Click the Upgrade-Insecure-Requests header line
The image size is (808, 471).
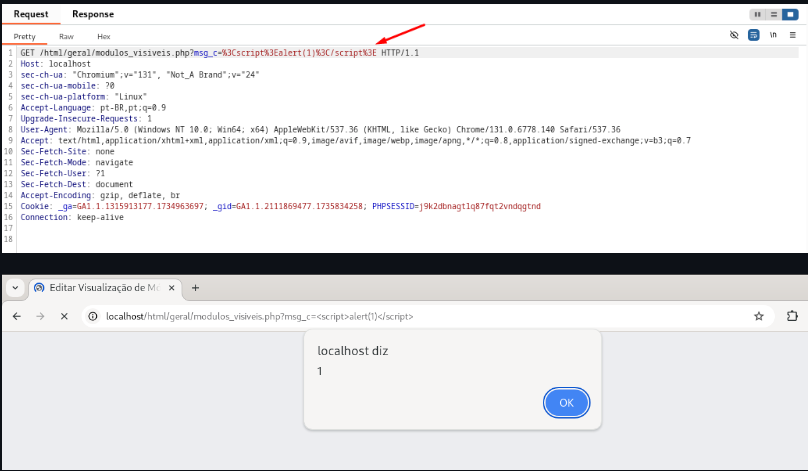pos(86,119)
